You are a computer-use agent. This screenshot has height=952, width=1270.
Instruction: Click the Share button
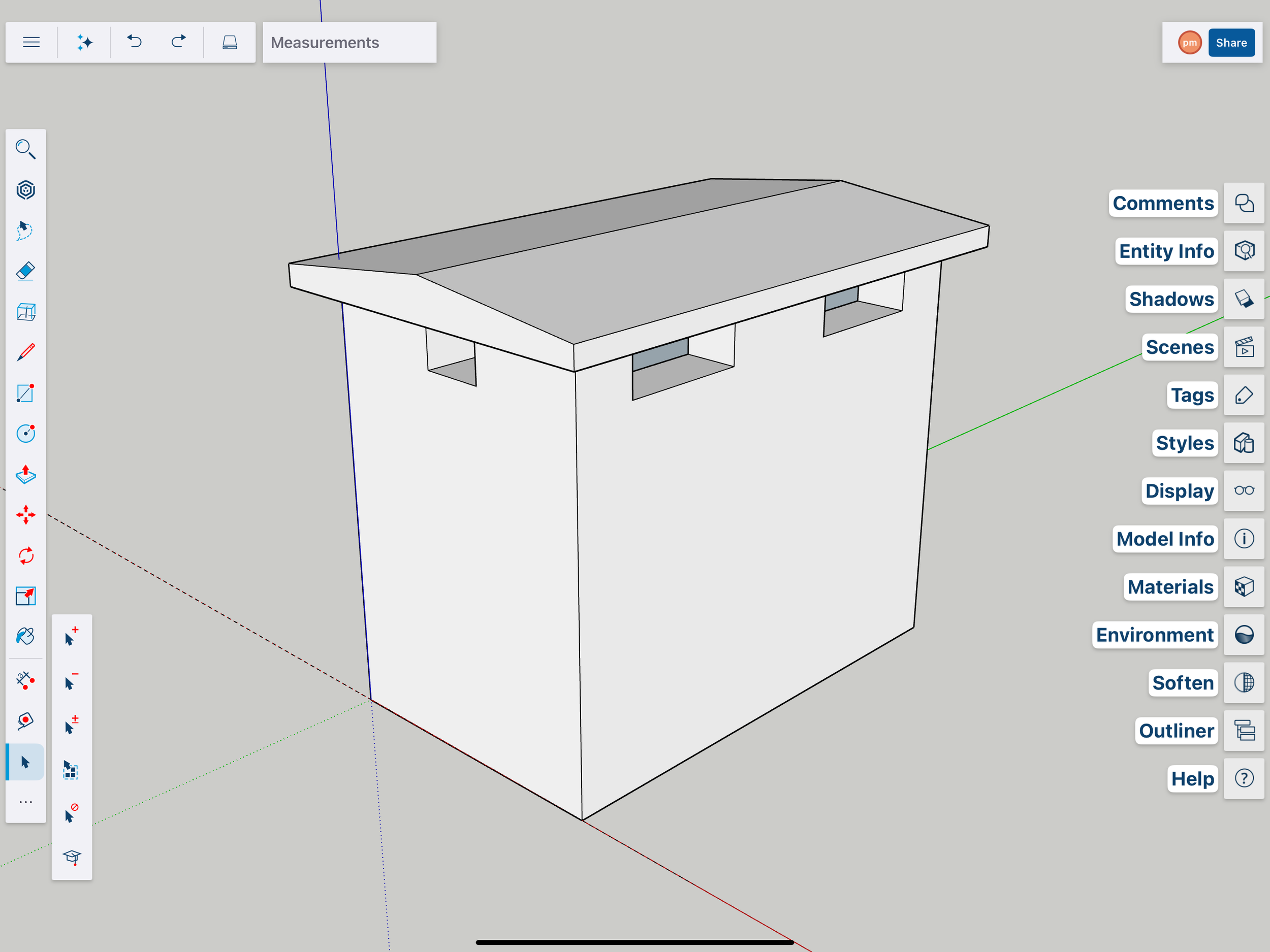(1231, 43)
